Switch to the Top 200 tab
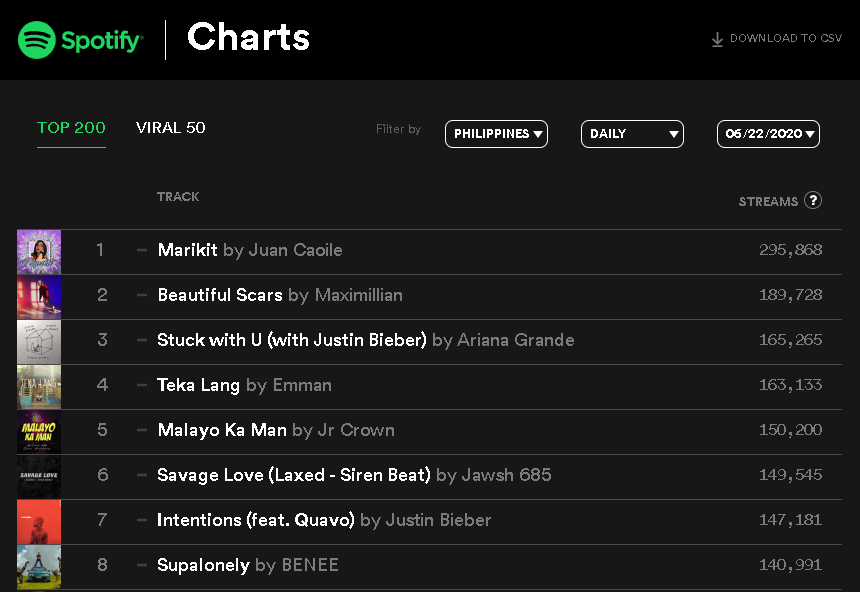Image resolution: width=860 pixels, height=592 pixels. pyautogui.click(x=71, y=128)
